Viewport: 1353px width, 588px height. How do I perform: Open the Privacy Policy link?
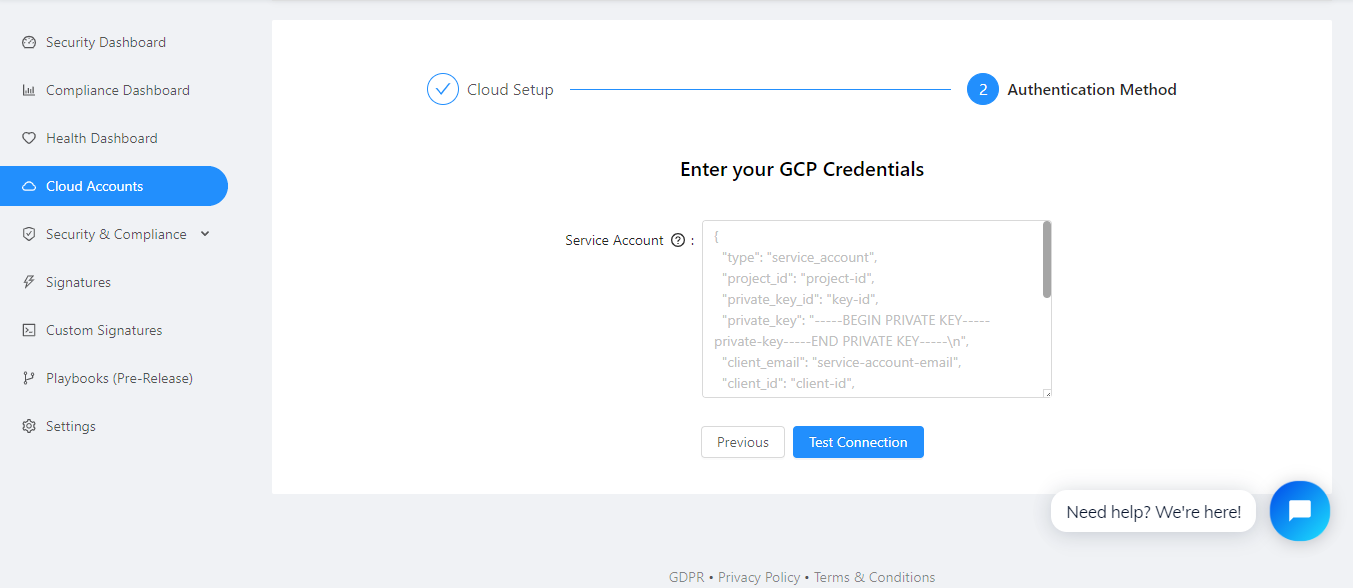click(759, 577)
